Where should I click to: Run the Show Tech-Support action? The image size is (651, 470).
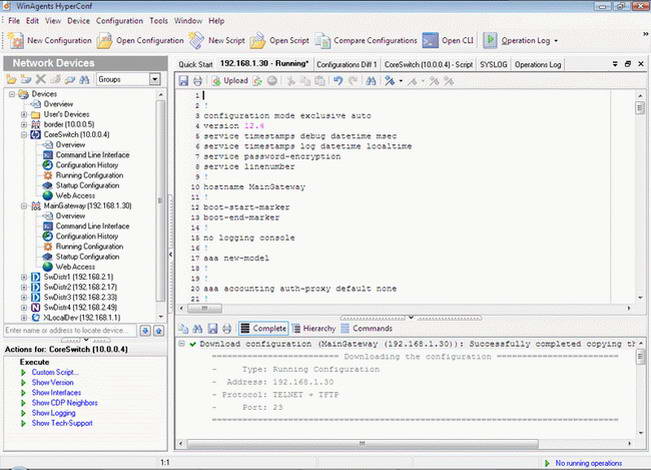pyautogui.click(x=62, y=423)
